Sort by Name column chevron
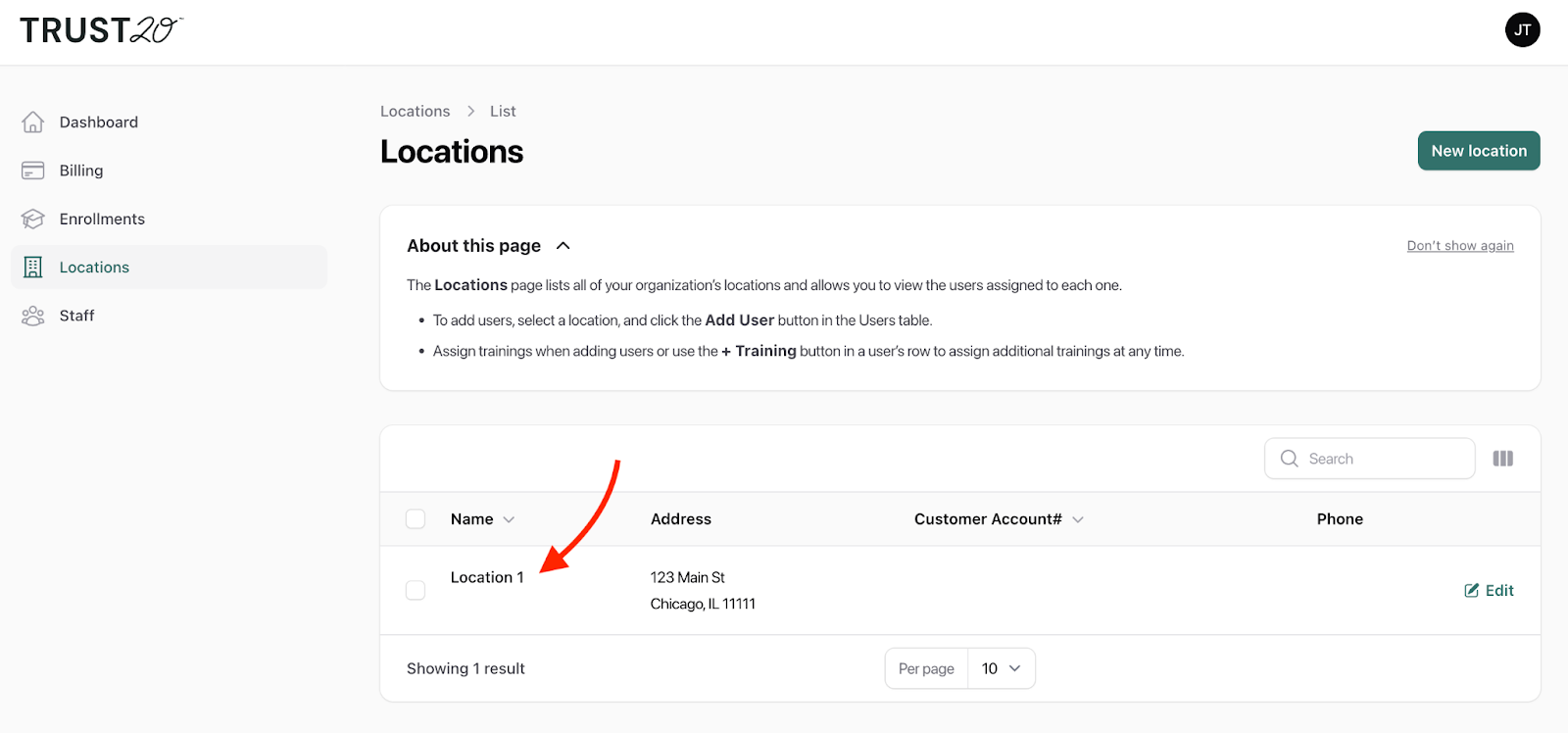This screenshot has height=733, width=1568. click(x=509, y=519)
